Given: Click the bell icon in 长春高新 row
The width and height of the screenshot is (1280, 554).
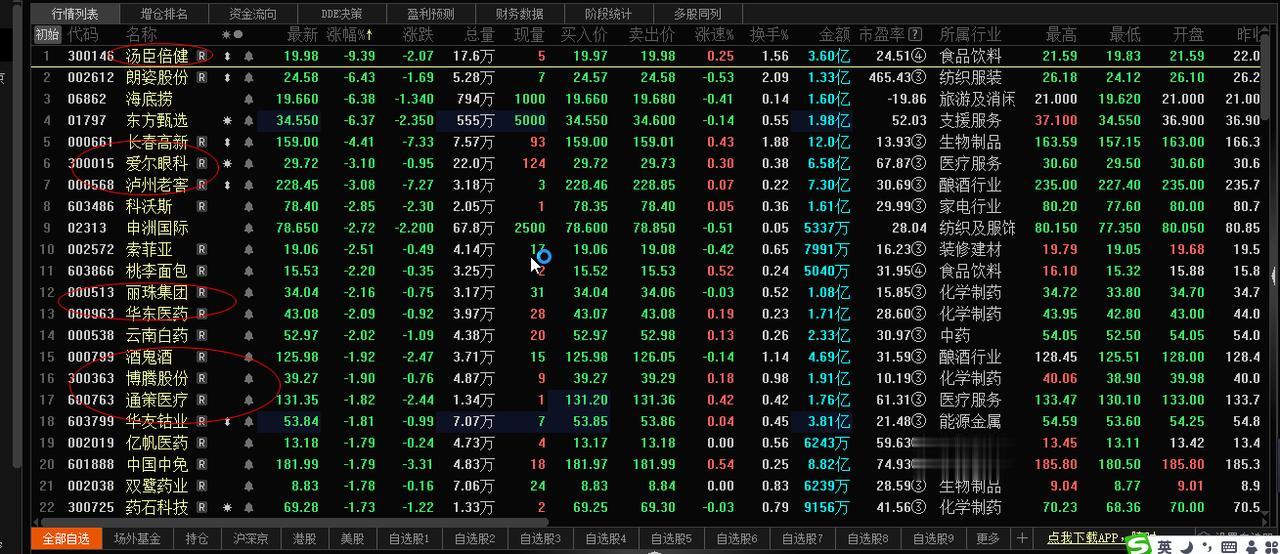Looking at the screenshot, I should click(x=248, y=142).
